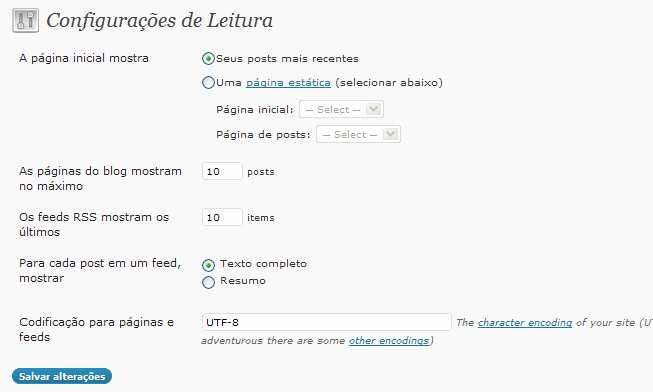
Task: Click the UTF-8 encoding text field
Action: point(326,322)
